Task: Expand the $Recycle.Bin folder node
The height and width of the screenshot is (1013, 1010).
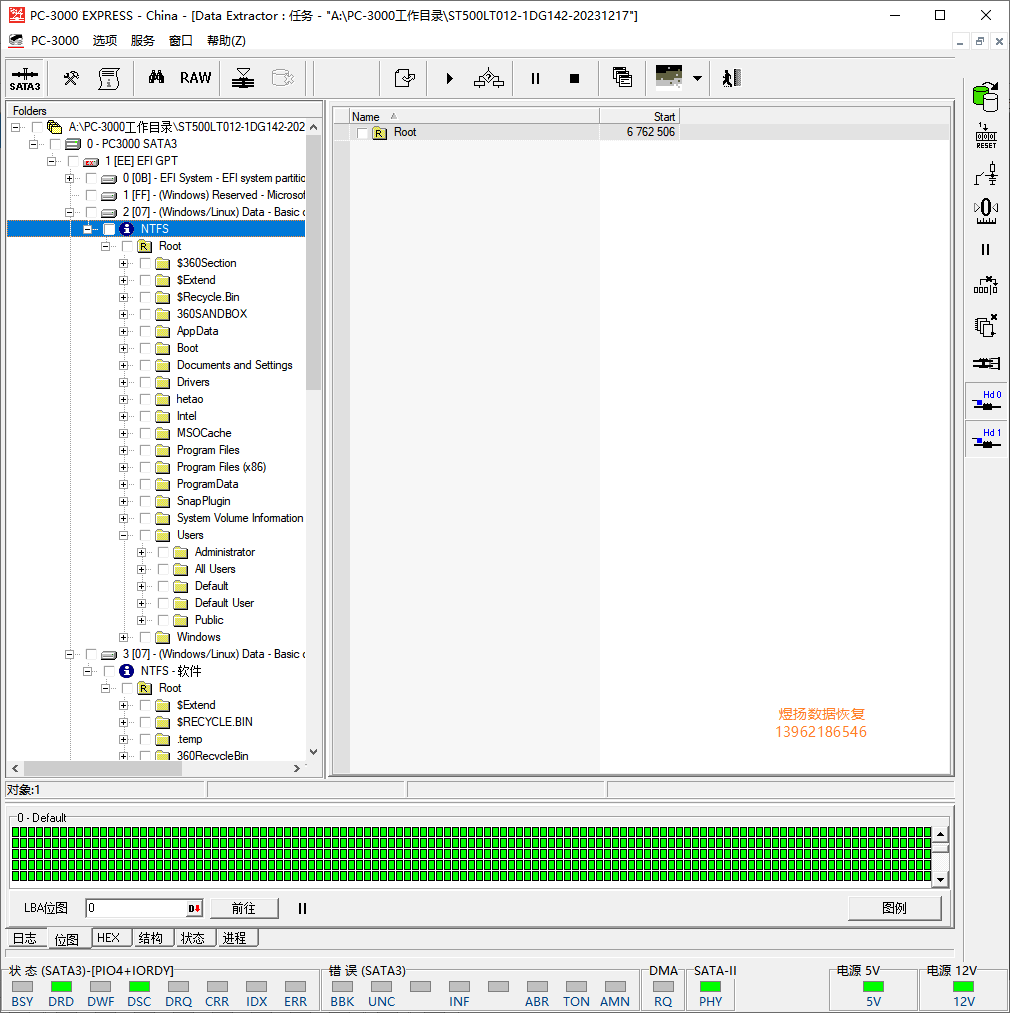Action: tap(123, 297)
